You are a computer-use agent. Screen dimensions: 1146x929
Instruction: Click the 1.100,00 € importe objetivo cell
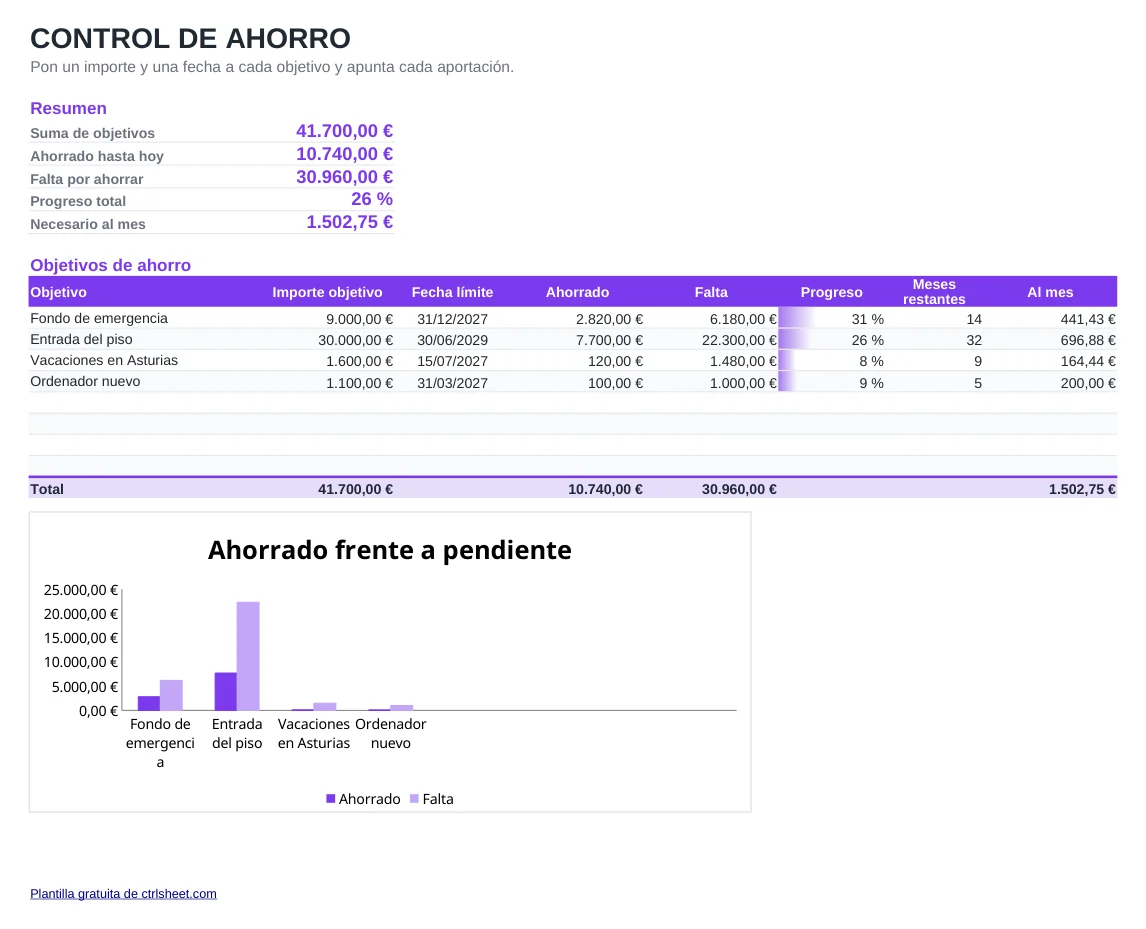(359, 383)
